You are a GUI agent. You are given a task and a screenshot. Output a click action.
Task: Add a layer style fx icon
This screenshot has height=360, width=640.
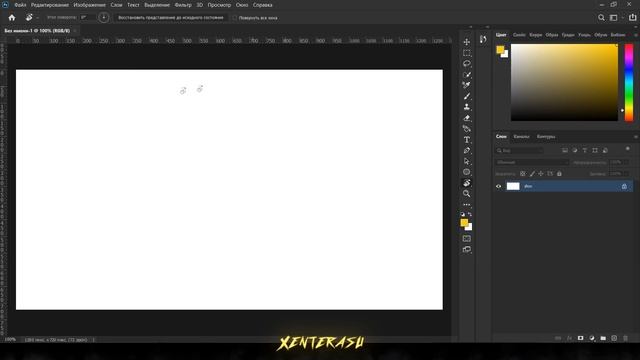pos(569,338)
